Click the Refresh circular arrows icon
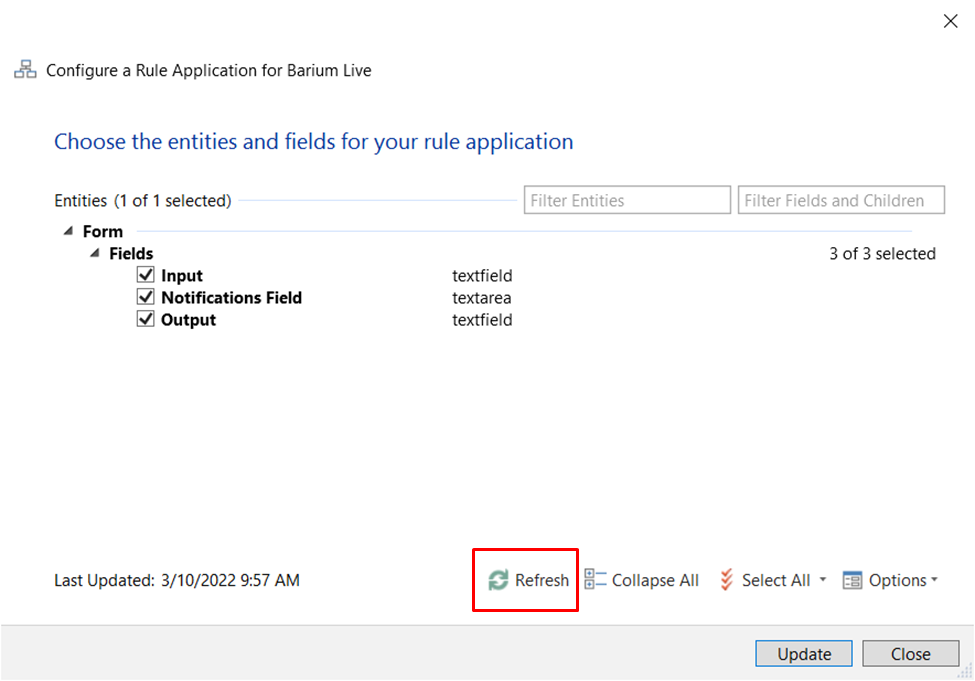This screenshot has width=975, height=681. (x=497, y=580)
